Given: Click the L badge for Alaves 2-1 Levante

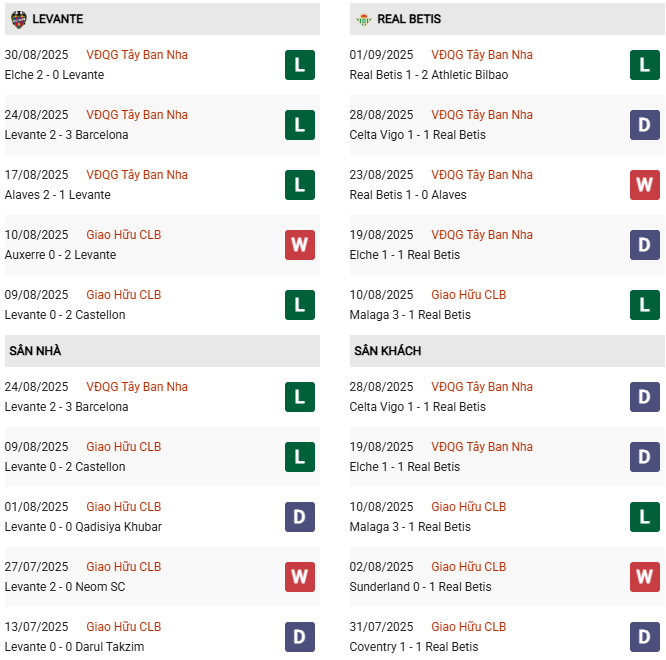Looking at the screenshot, I should pos(300,185).
